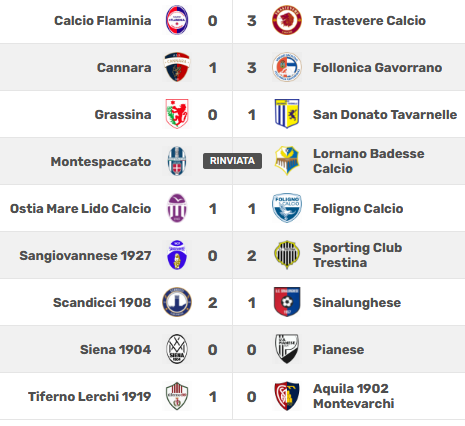Open the Montespaccato club crest
The image size is (465, 426).
[177, 161]
